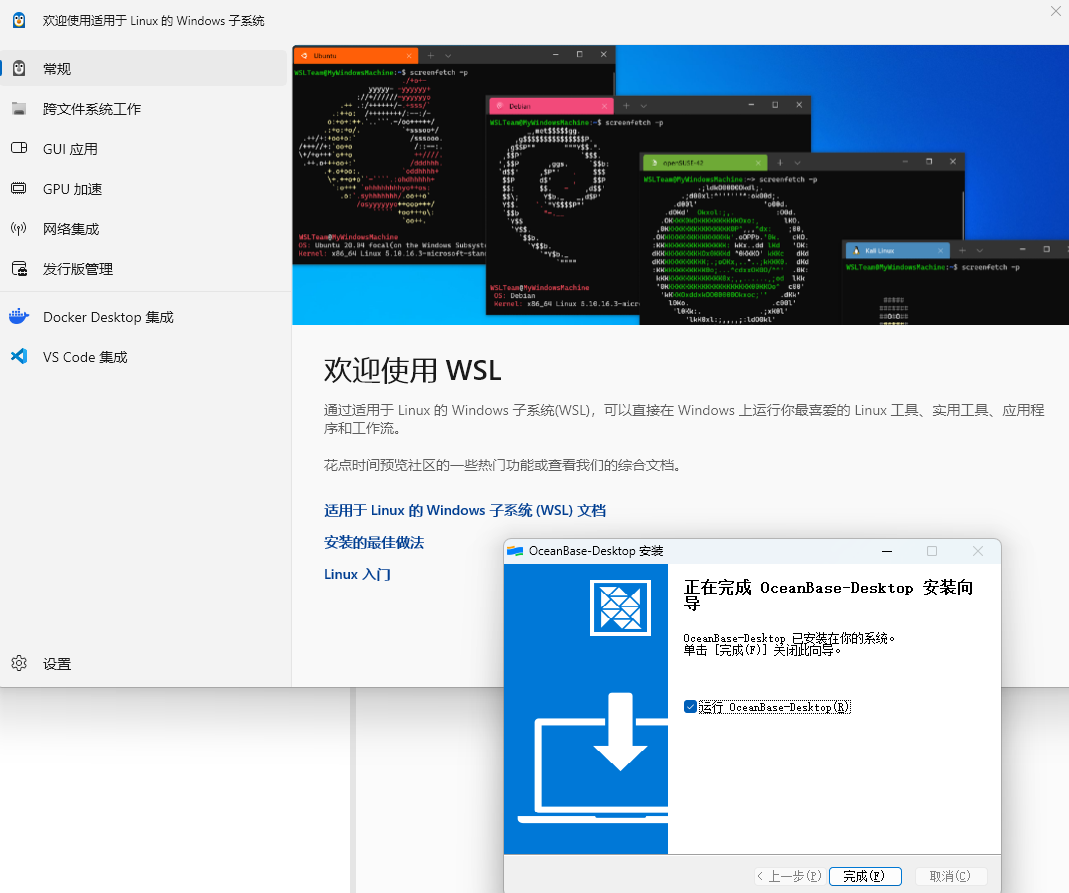Click the penguin icon beside 常规
The image size is (1069, 893).
coord(19,68)
